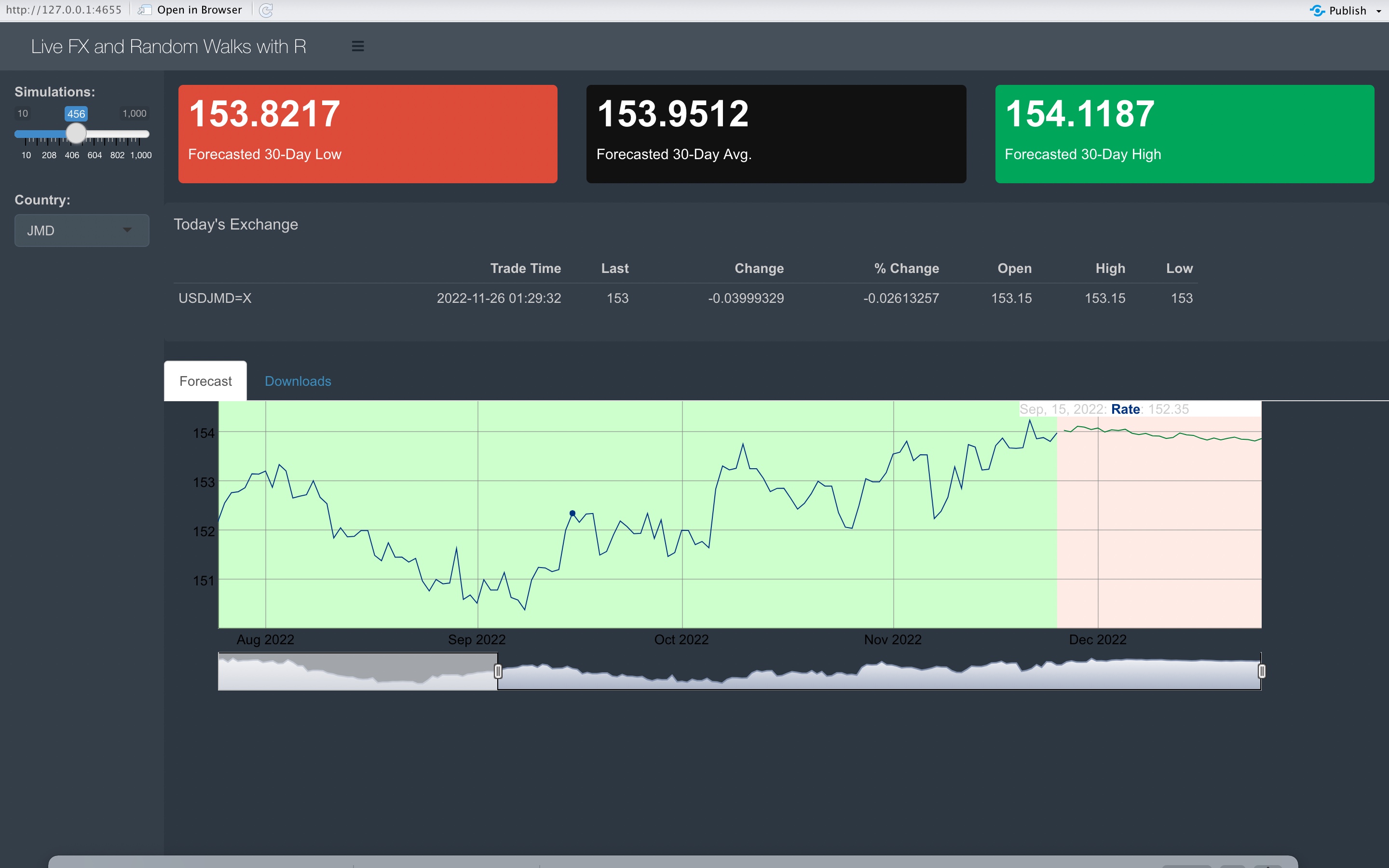Toggle the simulation count to 1000
This screenshot has height=868, width=1389.
[140, 134]
